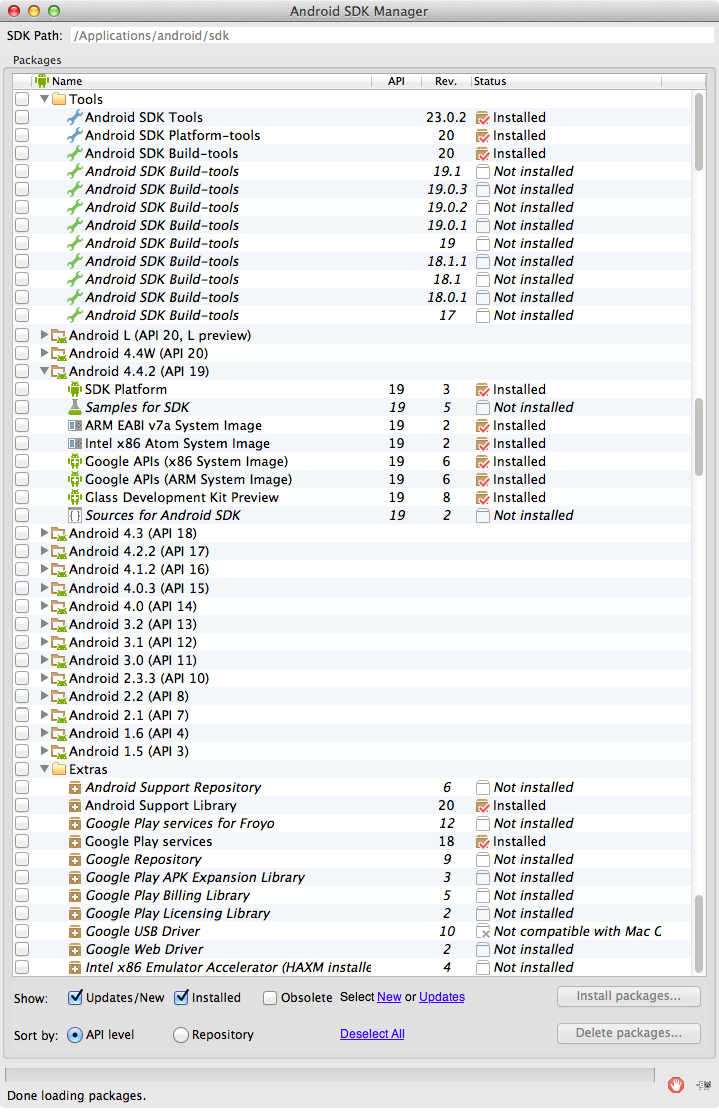Screen dimensions: 719x1116
Task: Click the Delete packages button
Action: [629, 1033]
